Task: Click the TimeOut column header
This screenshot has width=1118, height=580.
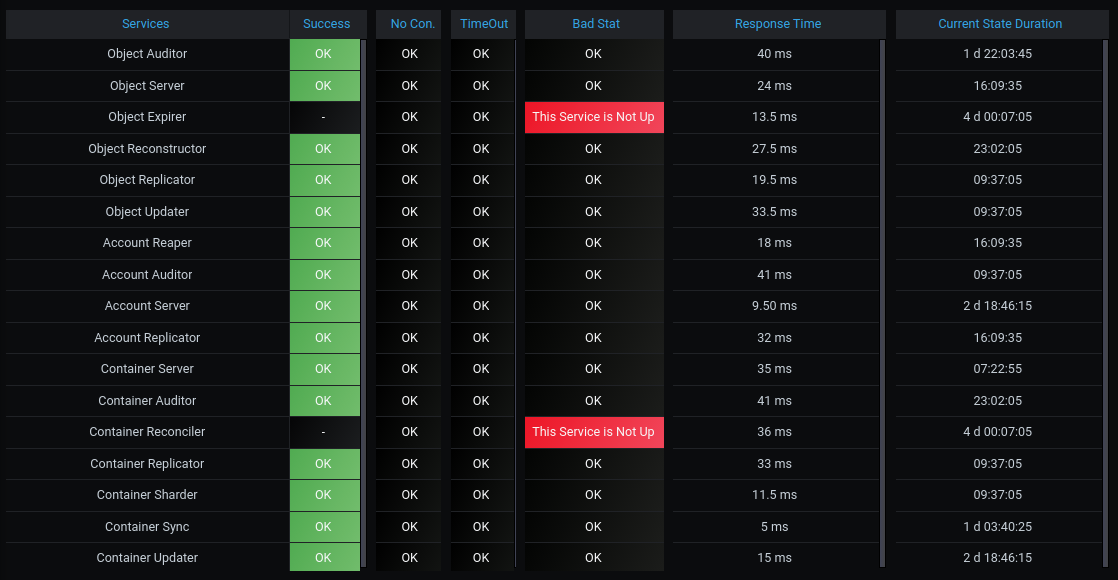Action: [484, 24]
